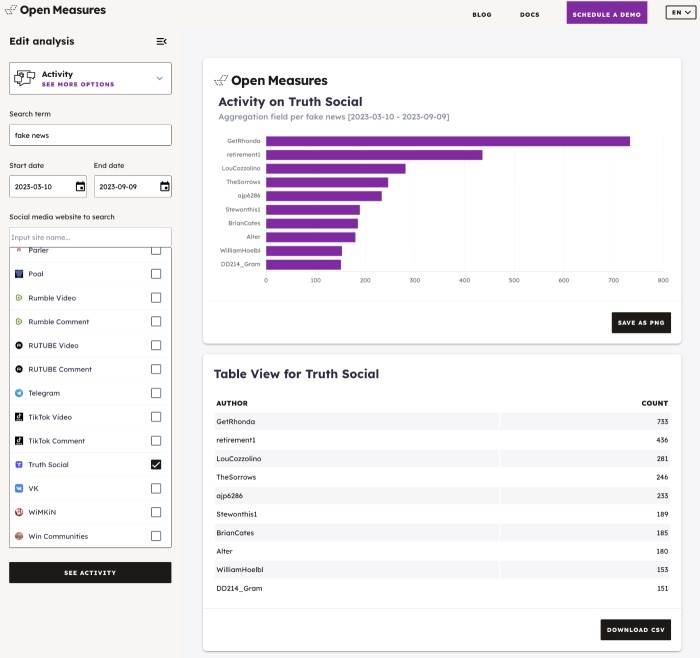The height and width of the screenshot is (658, 700).
Task: Select WilliamHoelbl row in table
Action: coord(442,570)
